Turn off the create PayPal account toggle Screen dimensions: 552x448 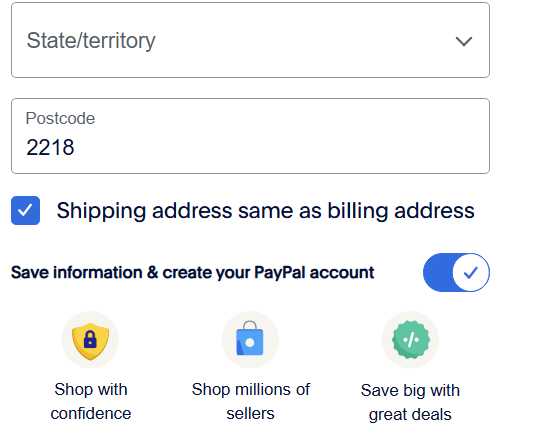[x=456, y=272]
